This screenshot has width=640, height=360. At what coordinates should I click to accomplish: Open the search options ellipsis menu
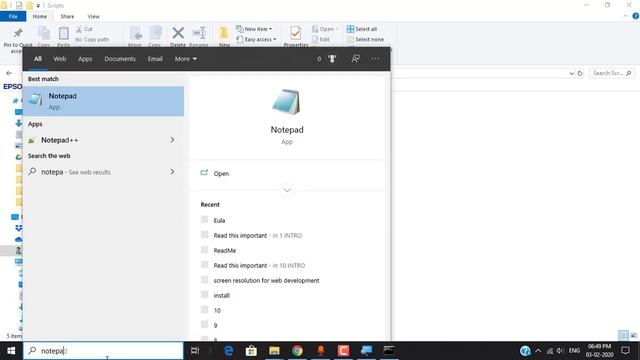(375, 59)
